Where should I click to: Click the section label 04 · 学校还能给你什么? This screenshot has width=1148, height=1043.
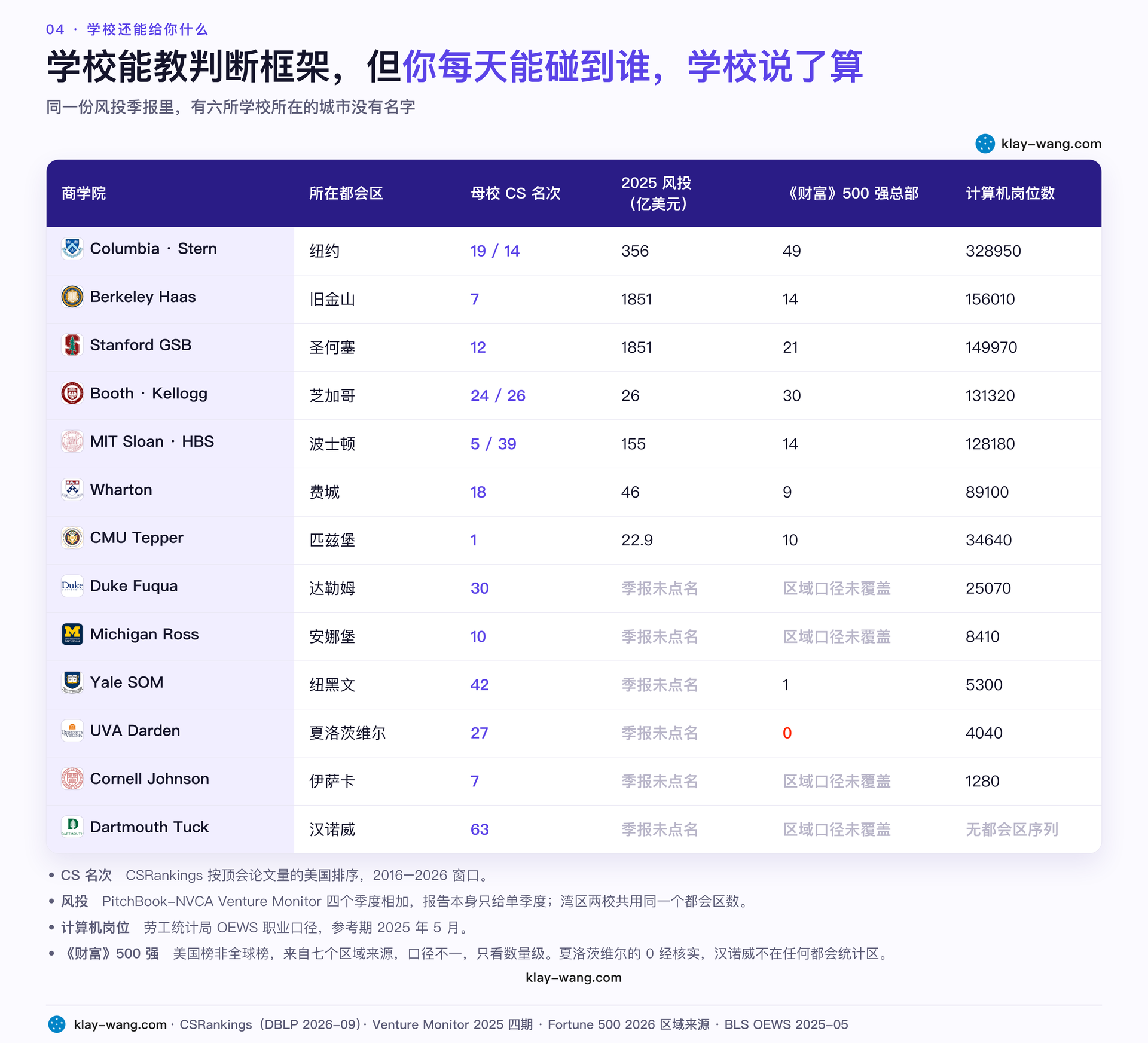pos(127,29)
